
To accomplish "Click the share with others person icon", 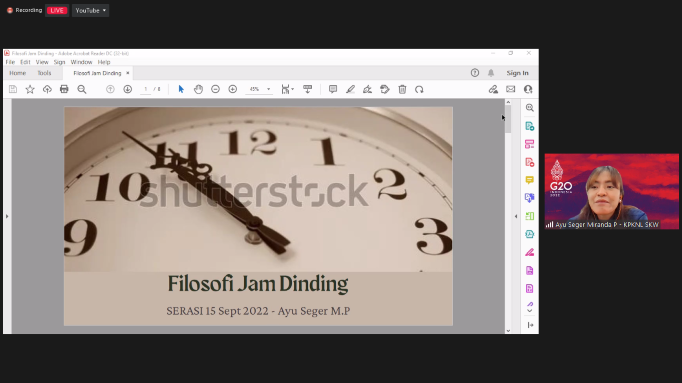I will tap(528, 89).
